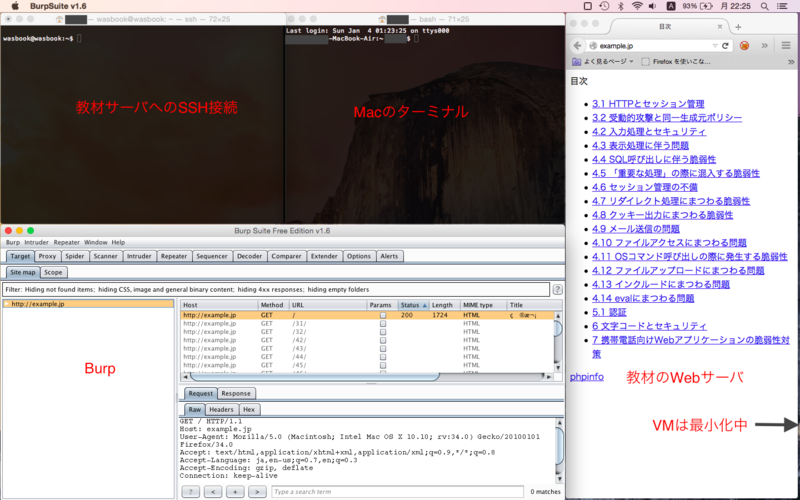800x500 pixels.
Task: Open link 4.4 SQL呼び出しに伴う脆弱性
Action: pos(654,160)
